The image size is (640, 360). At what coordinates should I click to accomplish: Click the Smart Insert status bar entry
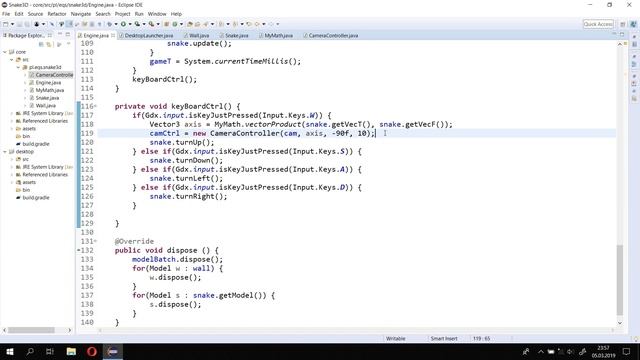coord(444,338)
